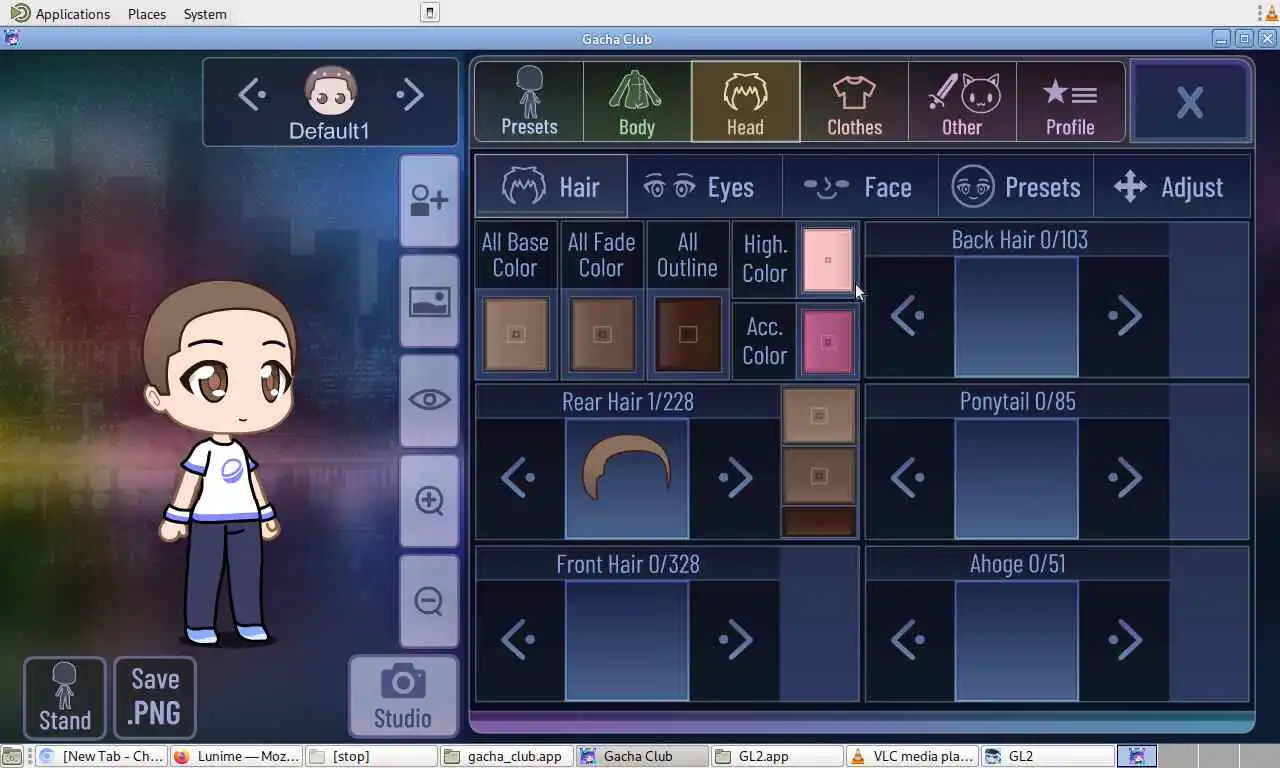Next Ponytail style arrow
The height and width of the screenshot is (768, 1280).
pos(1125,478)
